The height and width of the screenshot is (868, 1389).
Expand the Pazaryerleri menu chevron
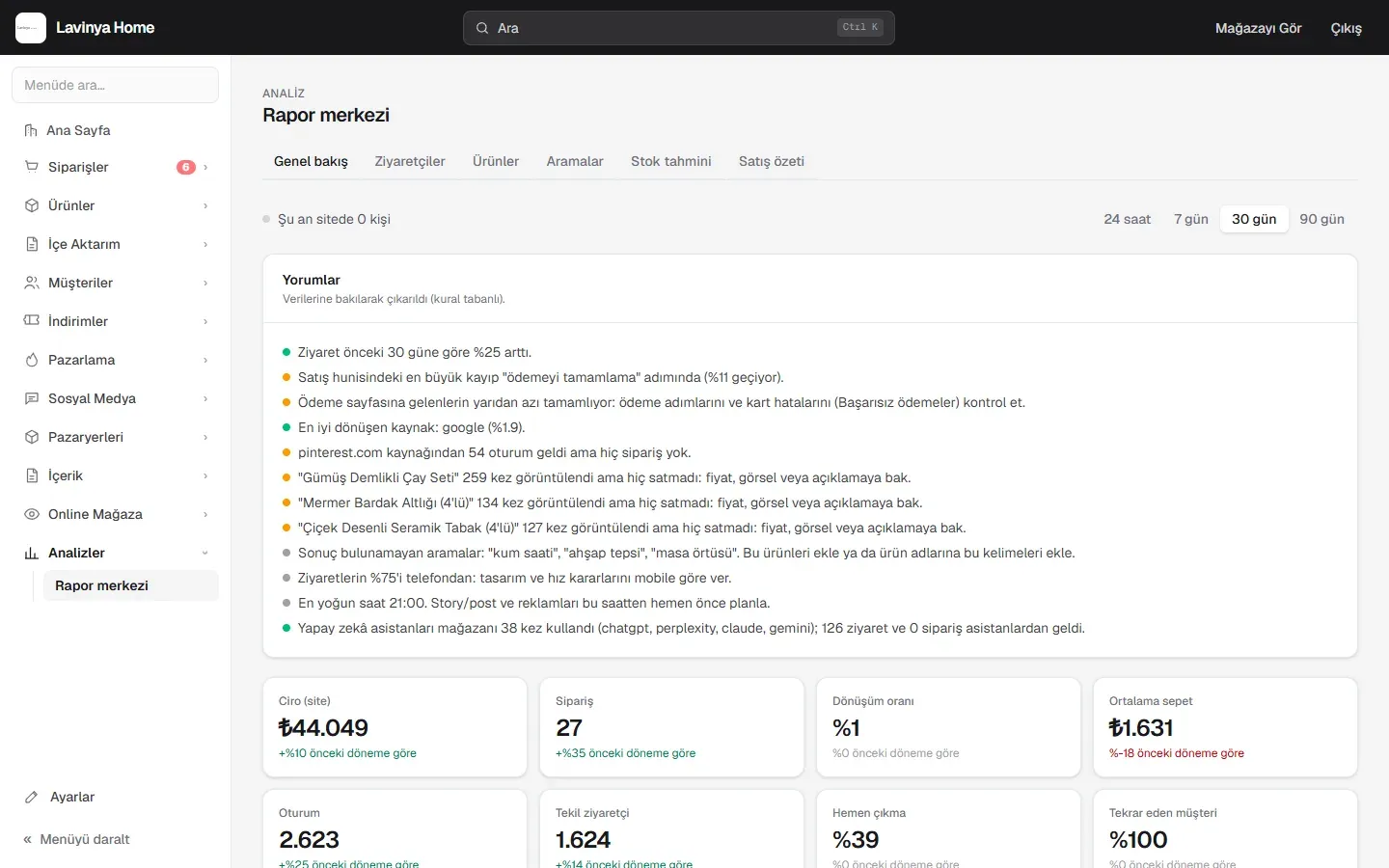(205, 437)
